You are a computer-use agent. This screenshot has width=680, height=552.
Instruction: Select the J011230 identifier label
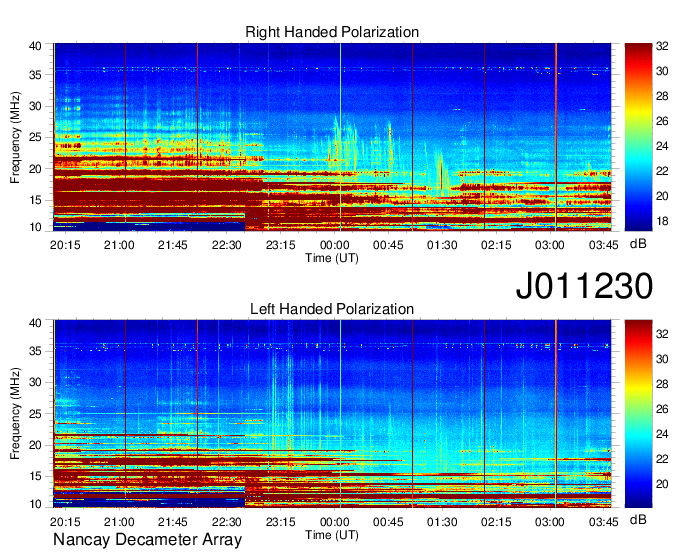584,285
